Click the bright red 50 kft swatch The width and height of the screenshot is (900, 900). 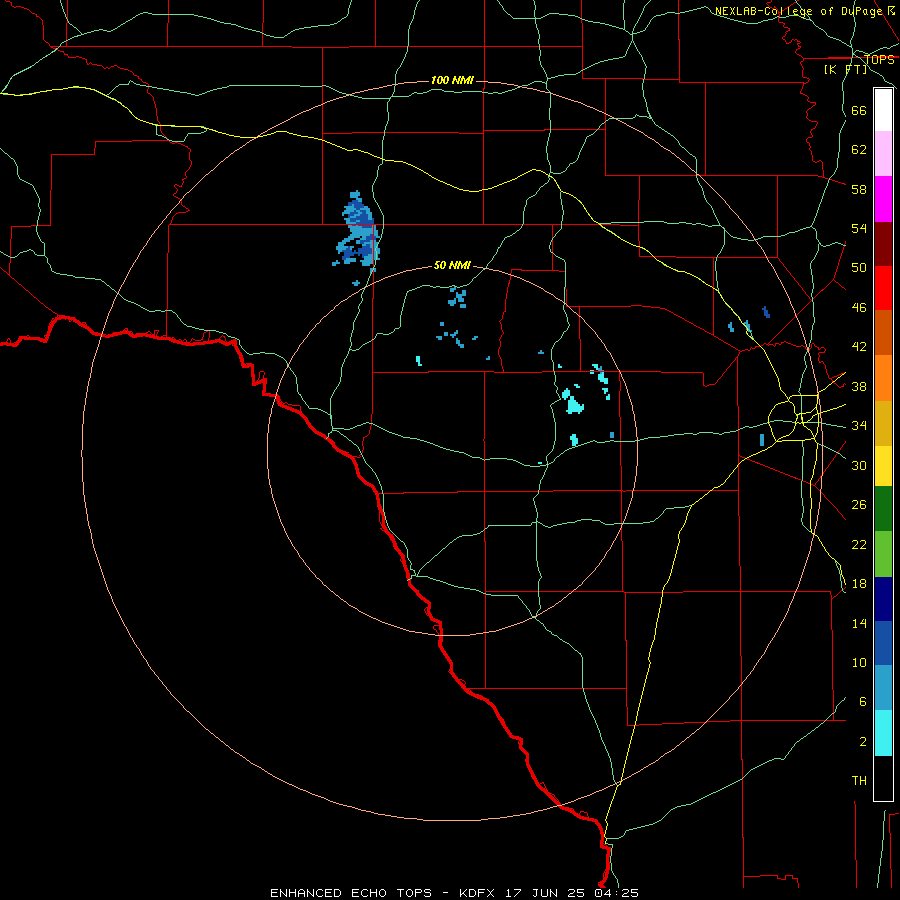[883, 288]
